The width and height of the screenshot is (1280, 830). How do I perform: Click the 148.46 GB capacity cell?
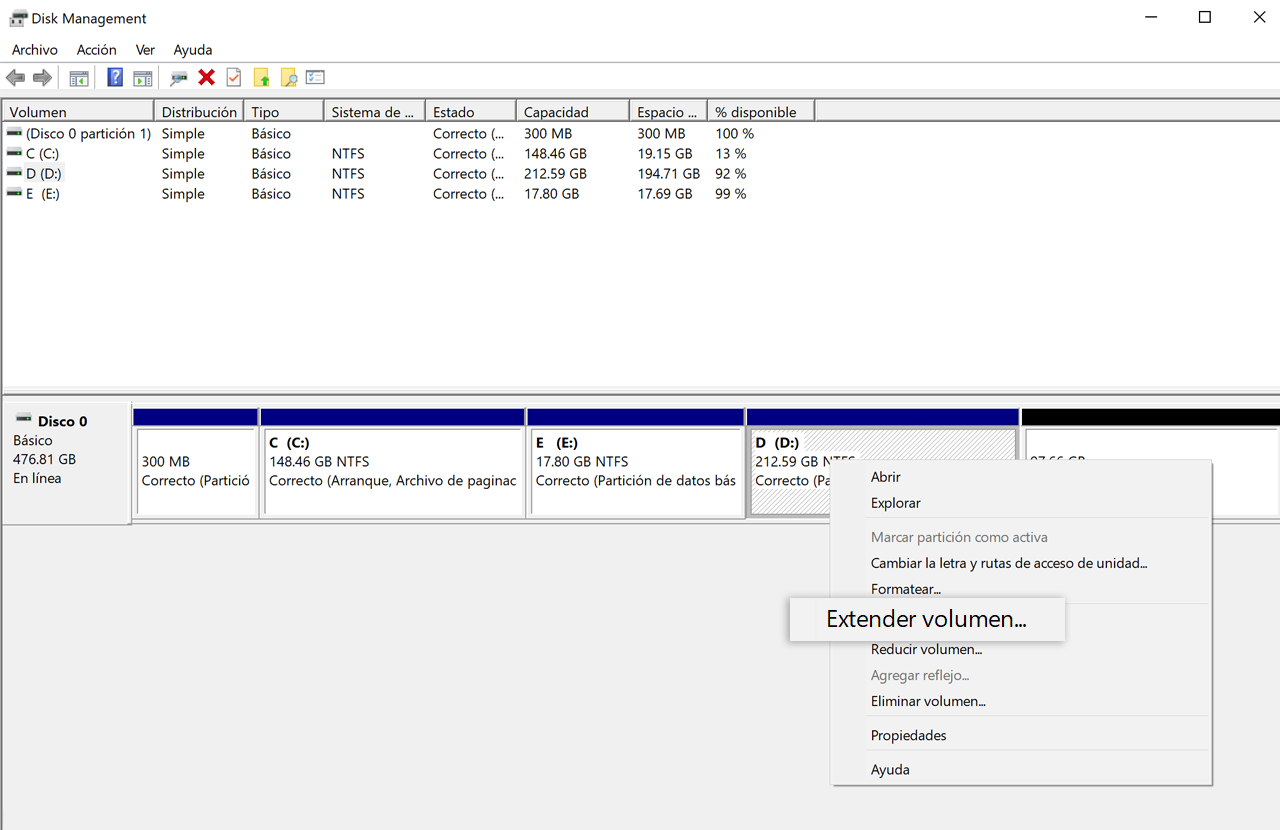[555, 153]
